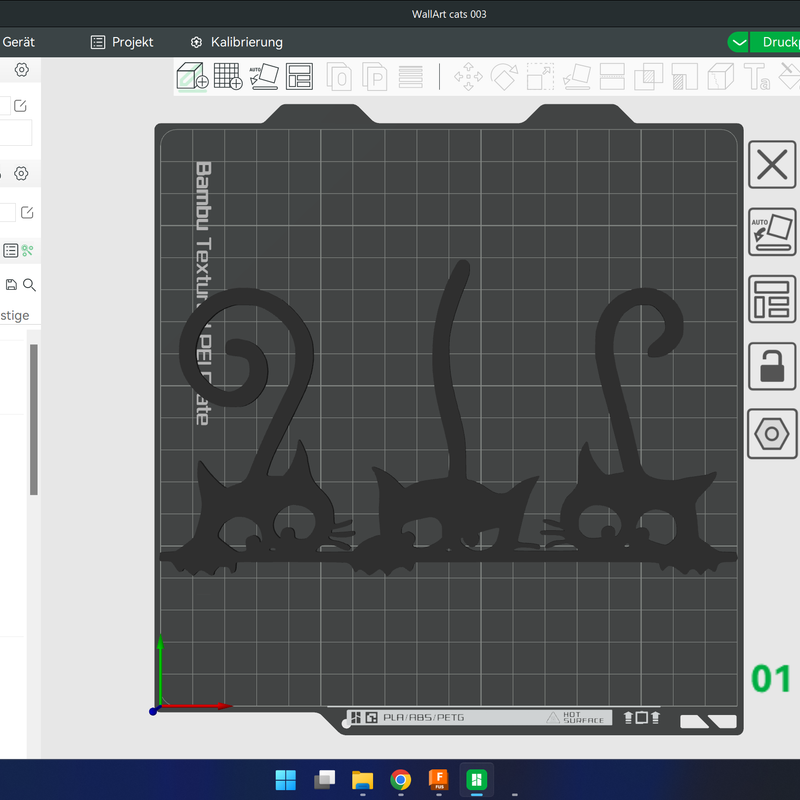Arrange objects on plate 01 side button

point(772,299)
